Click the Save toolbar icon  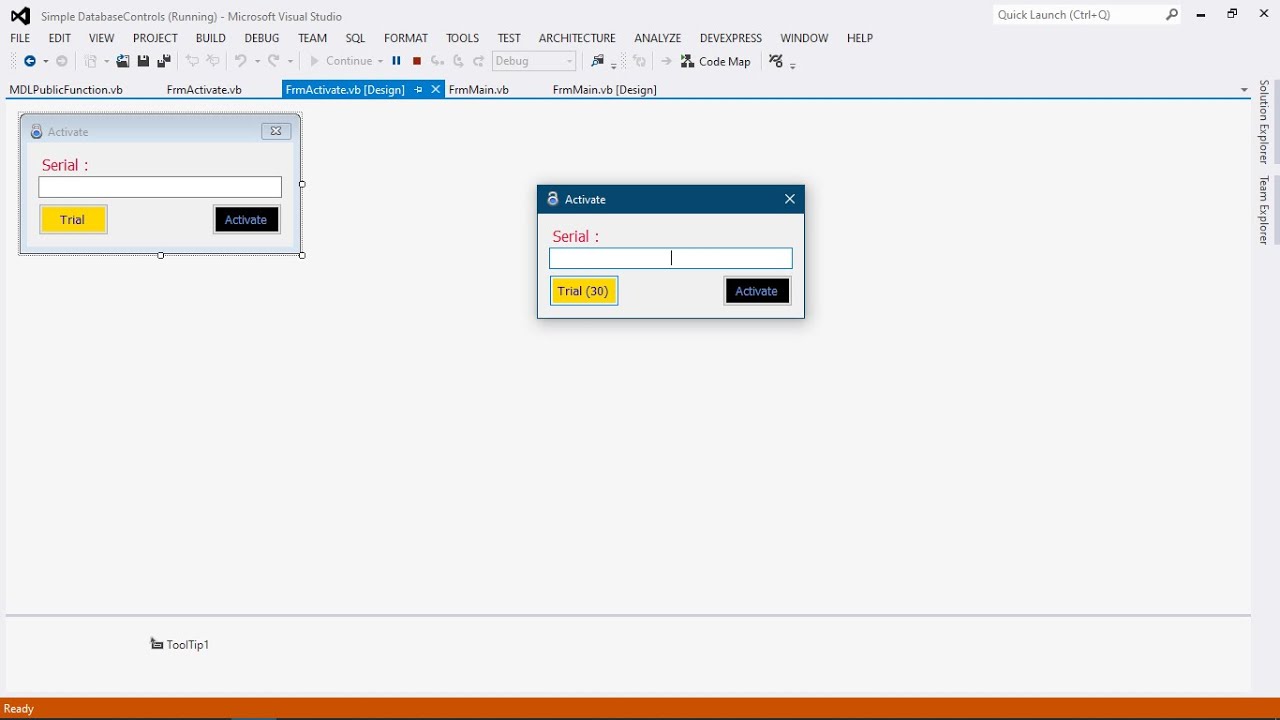point(143,61)
